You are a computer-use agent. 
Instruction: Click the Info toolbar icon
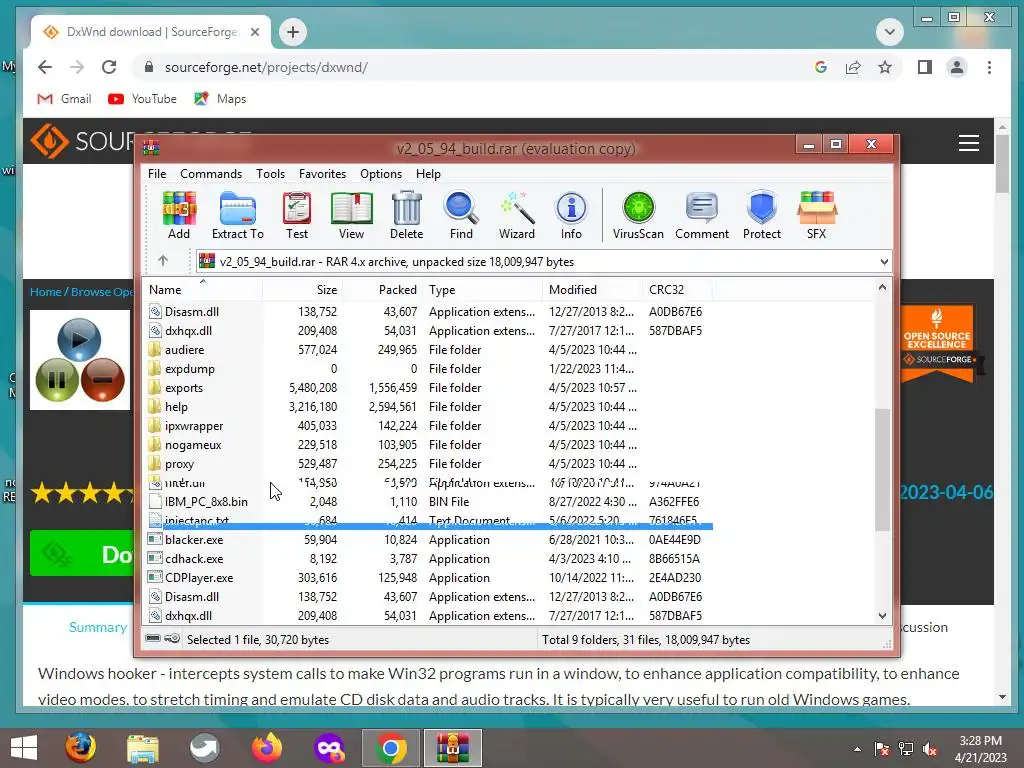[x=571, y=216]
